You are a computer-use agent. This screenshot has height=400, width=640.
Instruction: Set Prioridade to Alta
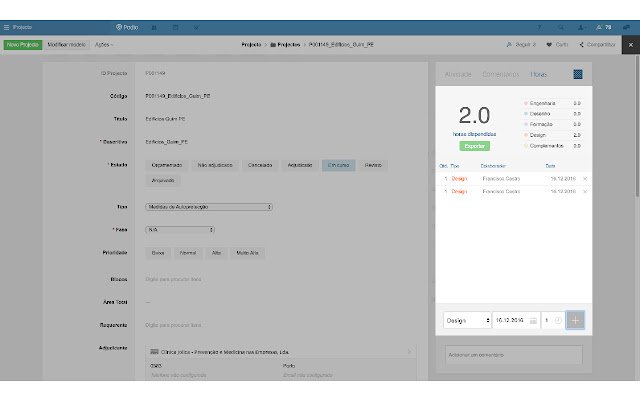click(216, 253)
